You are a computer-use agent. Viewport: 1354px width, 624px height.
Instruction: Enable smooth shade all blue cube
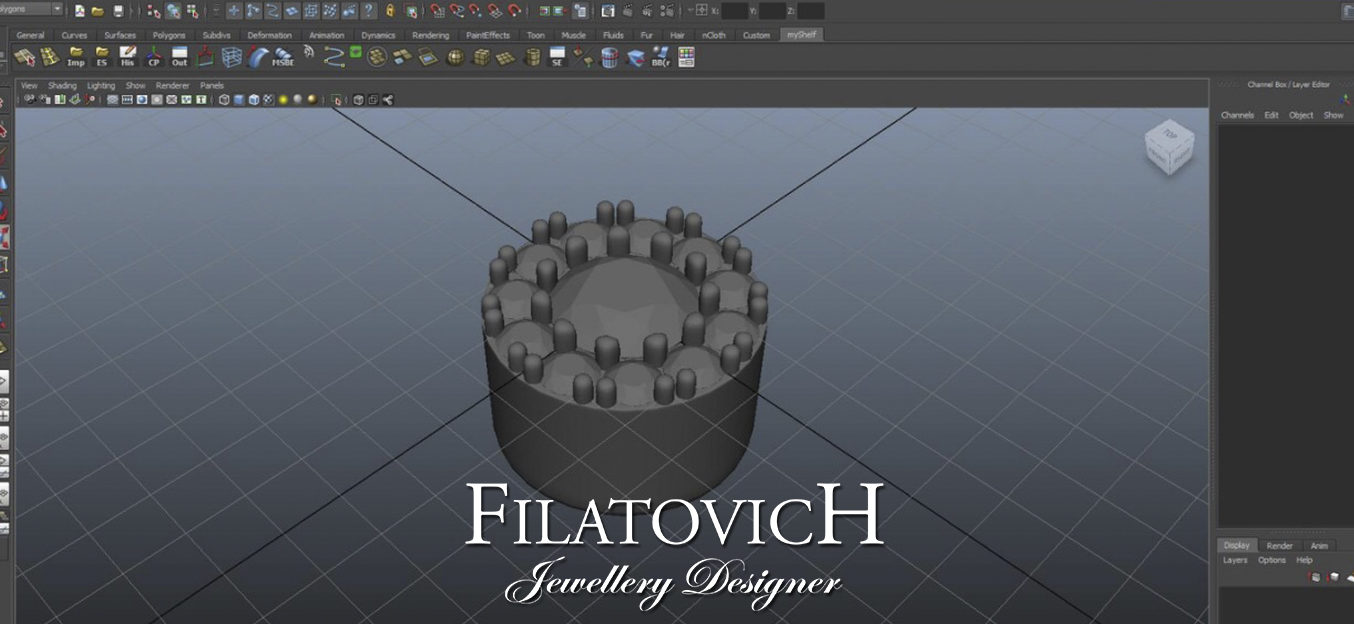click(x=239, y=99)
